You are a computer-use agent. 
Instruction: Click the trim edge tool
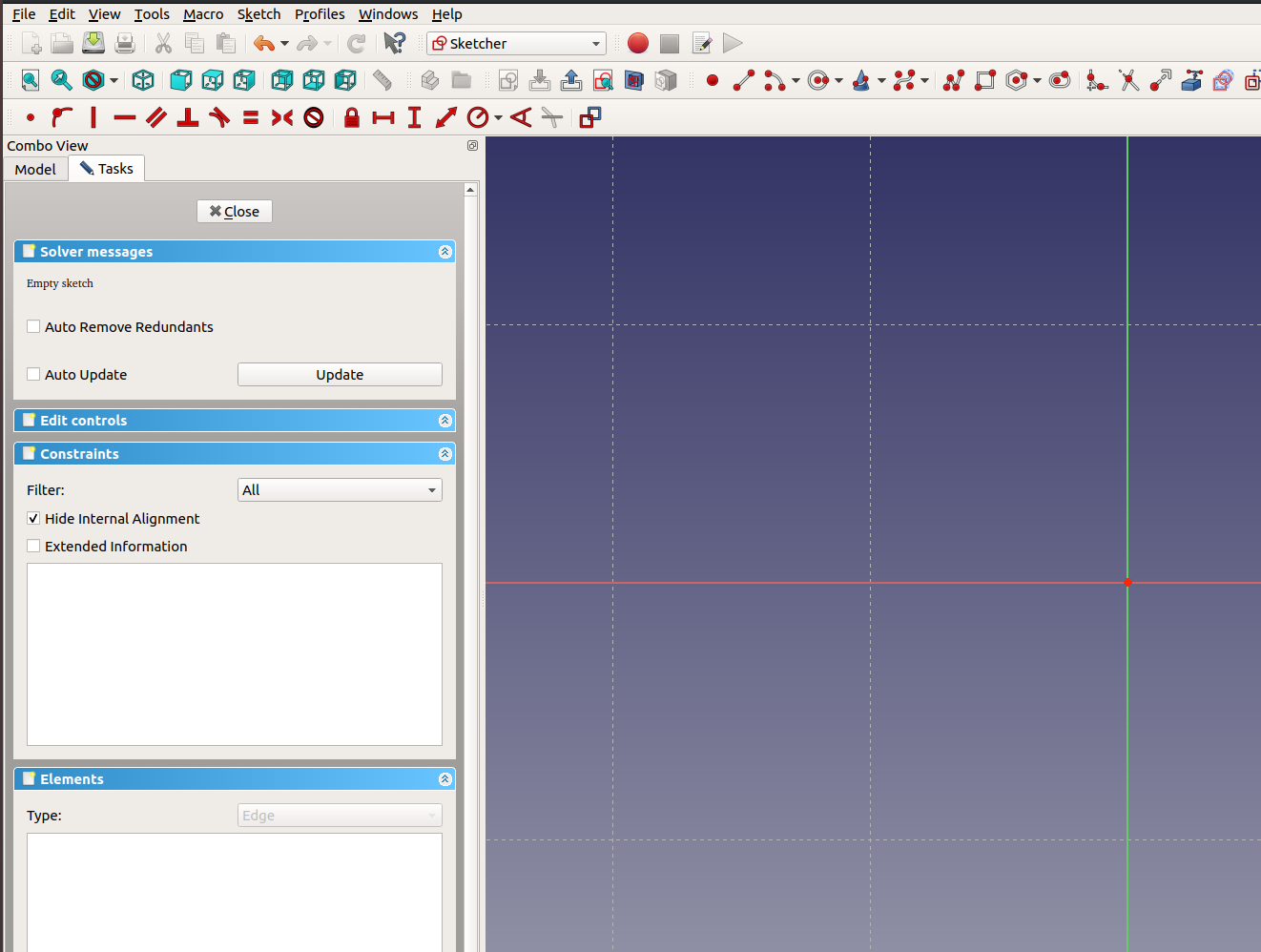pyautogui.click(x=1128, y=81)
